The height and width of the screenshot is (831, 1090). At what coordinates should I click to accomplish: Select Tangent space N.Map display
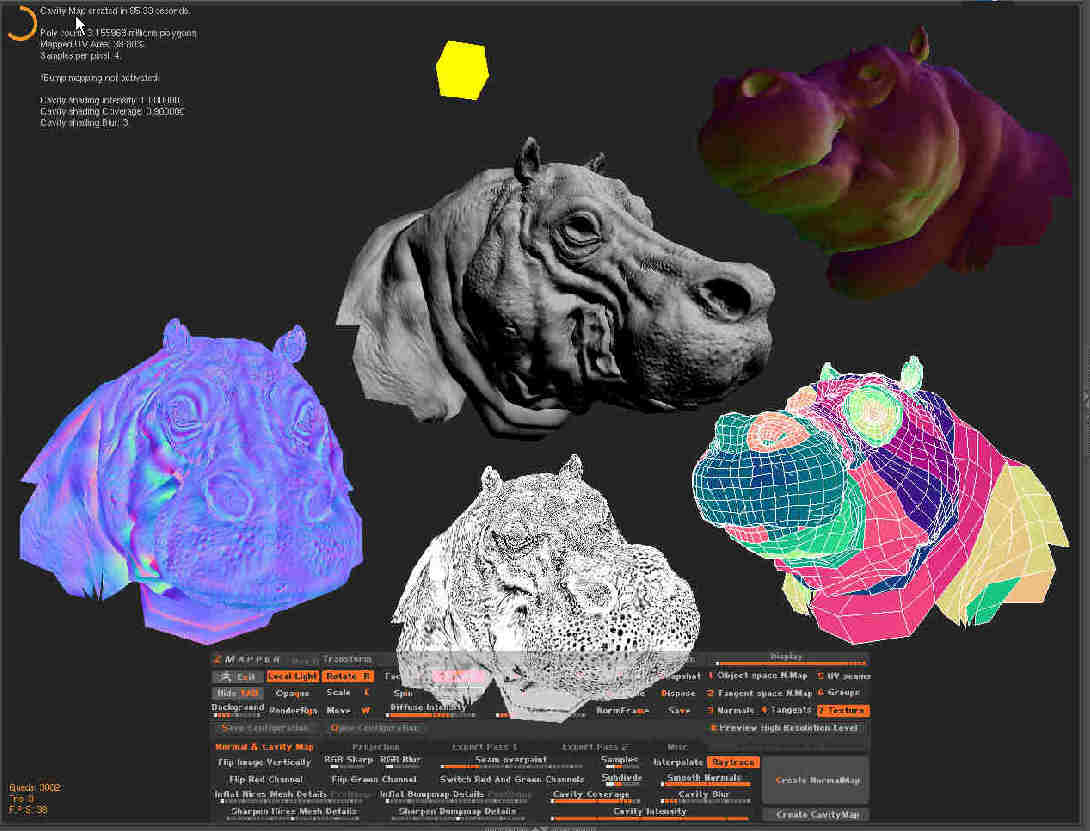click(758, 693)
